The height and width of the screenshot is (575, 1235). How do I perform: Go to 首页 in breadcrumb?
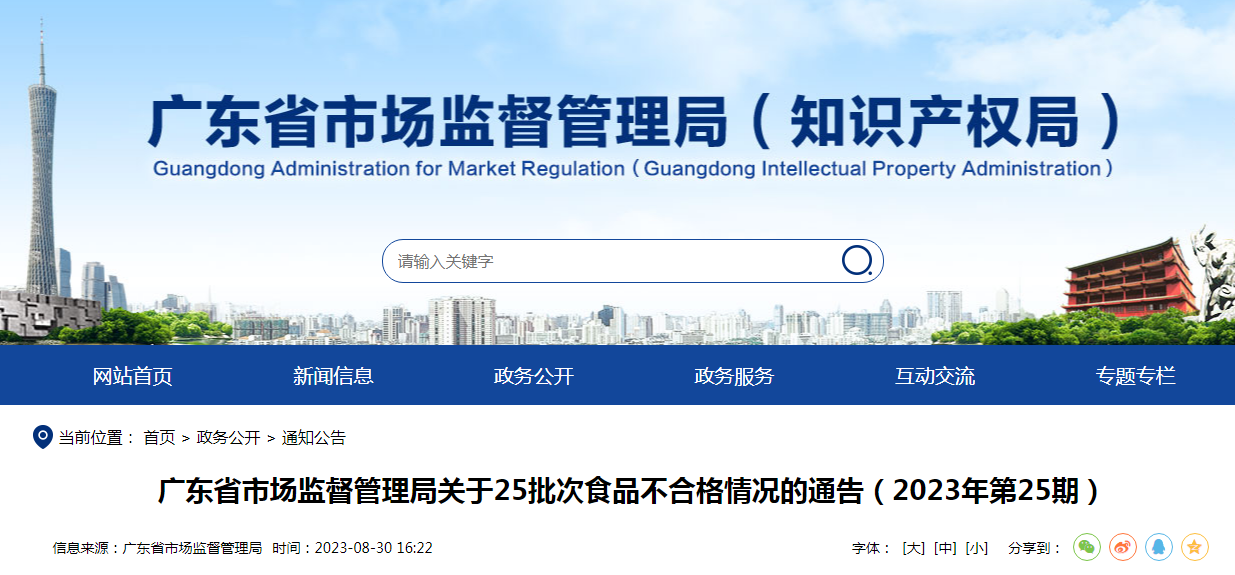(x=159, y=437)
